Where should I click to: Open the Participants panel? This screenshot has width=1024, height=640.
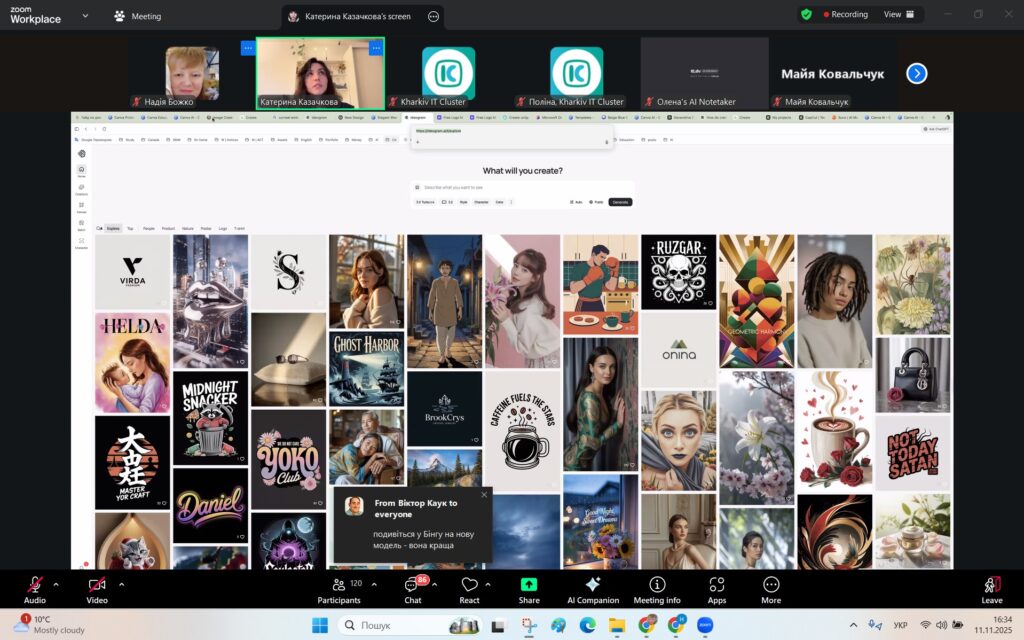[x=338, y=588]
